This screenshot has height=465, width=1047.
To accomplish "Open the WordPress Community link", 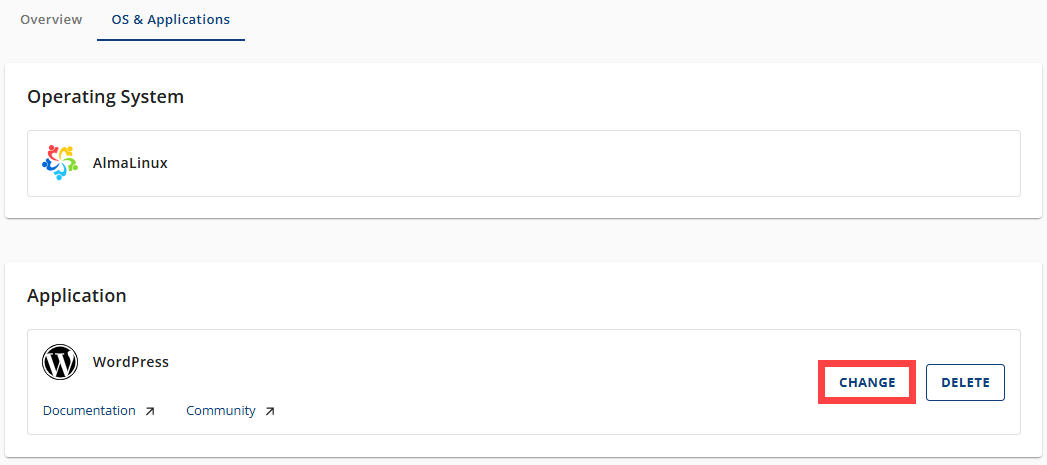I will click(x=221, y=411).
